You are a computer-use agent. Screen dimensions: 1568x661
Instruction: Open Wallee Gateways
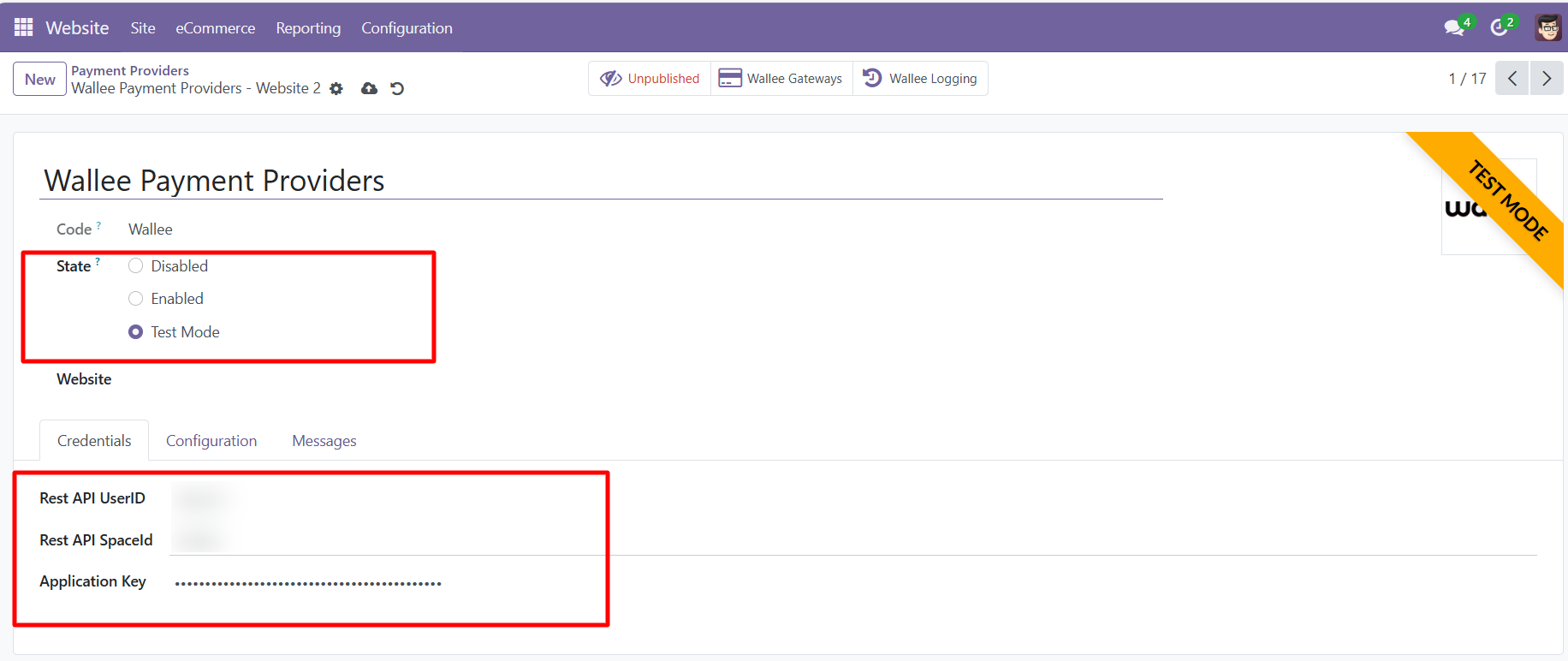click(781, 79)
